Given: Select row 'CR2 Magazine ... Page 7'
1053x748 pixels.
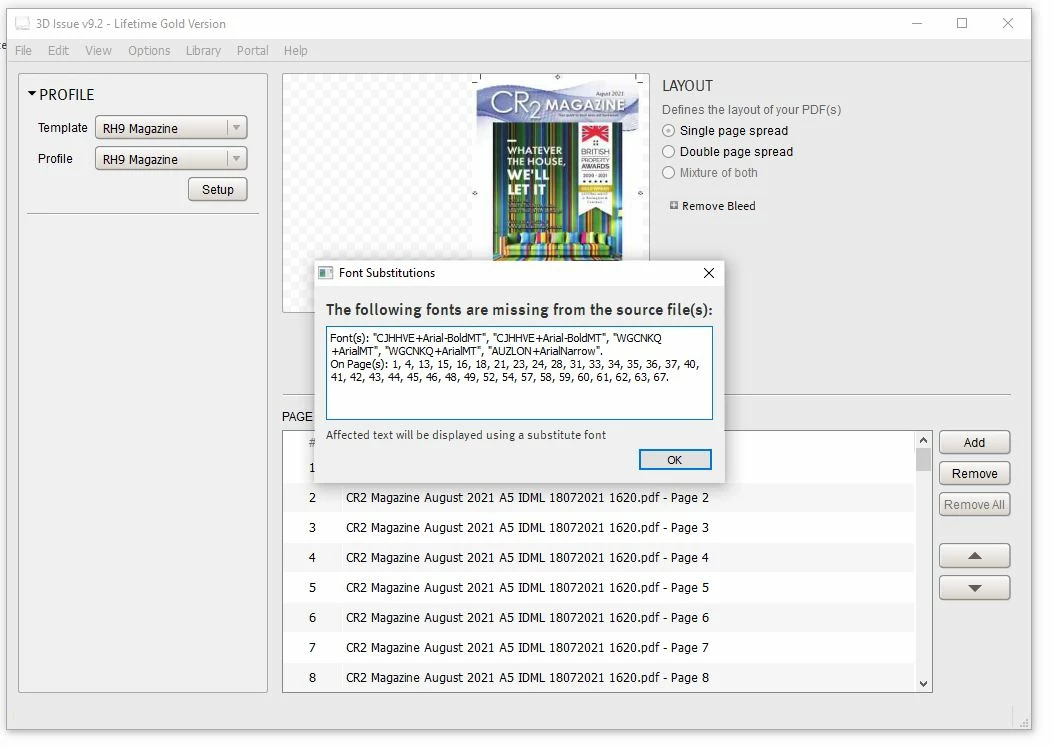Looking at the screenshot, I should (598, 647).
